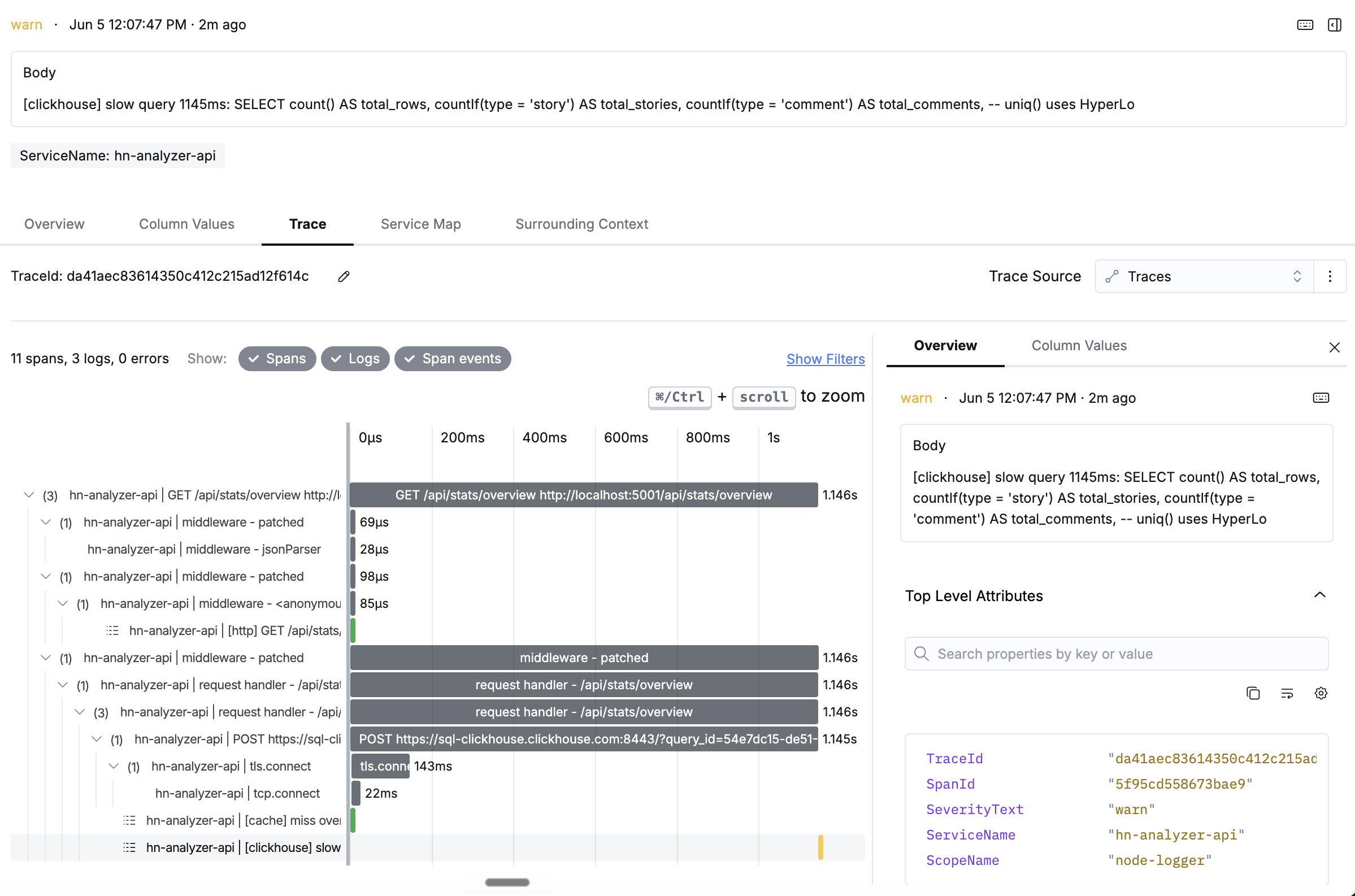Open the Surrounding Context tab
The width and height of the screenshot is (1355, 896).
[582, 224]
